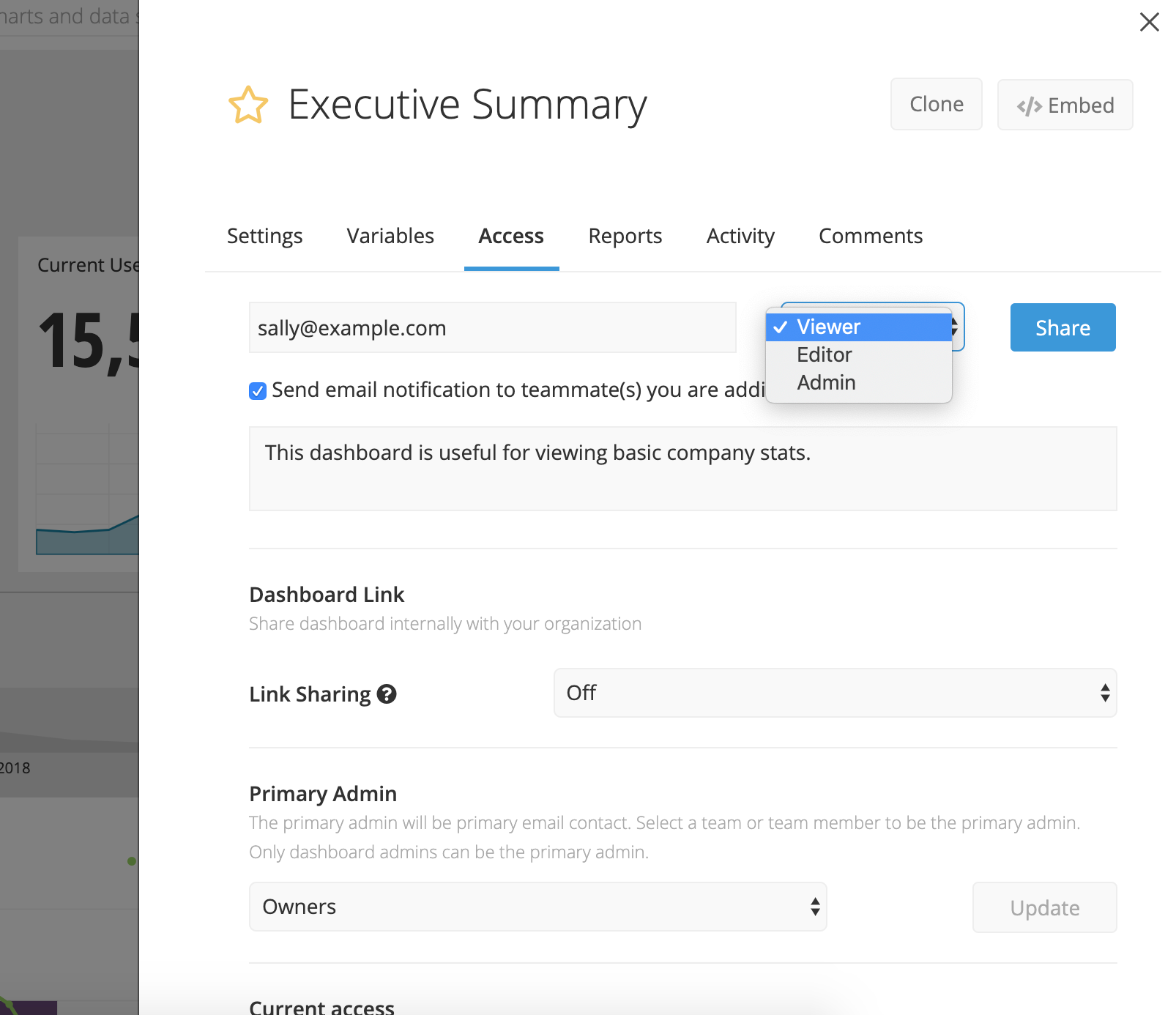Image resolution: width=1176 pixels, height=1015 pixels.
Task: Choose Admin from permission dropdown
Action: click(x=858, y=382)
